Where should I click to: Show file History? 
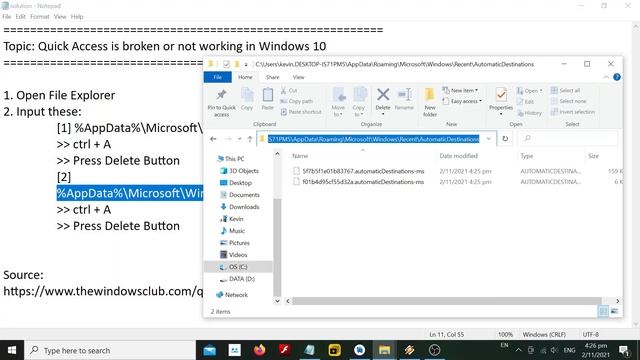[529, 113]
